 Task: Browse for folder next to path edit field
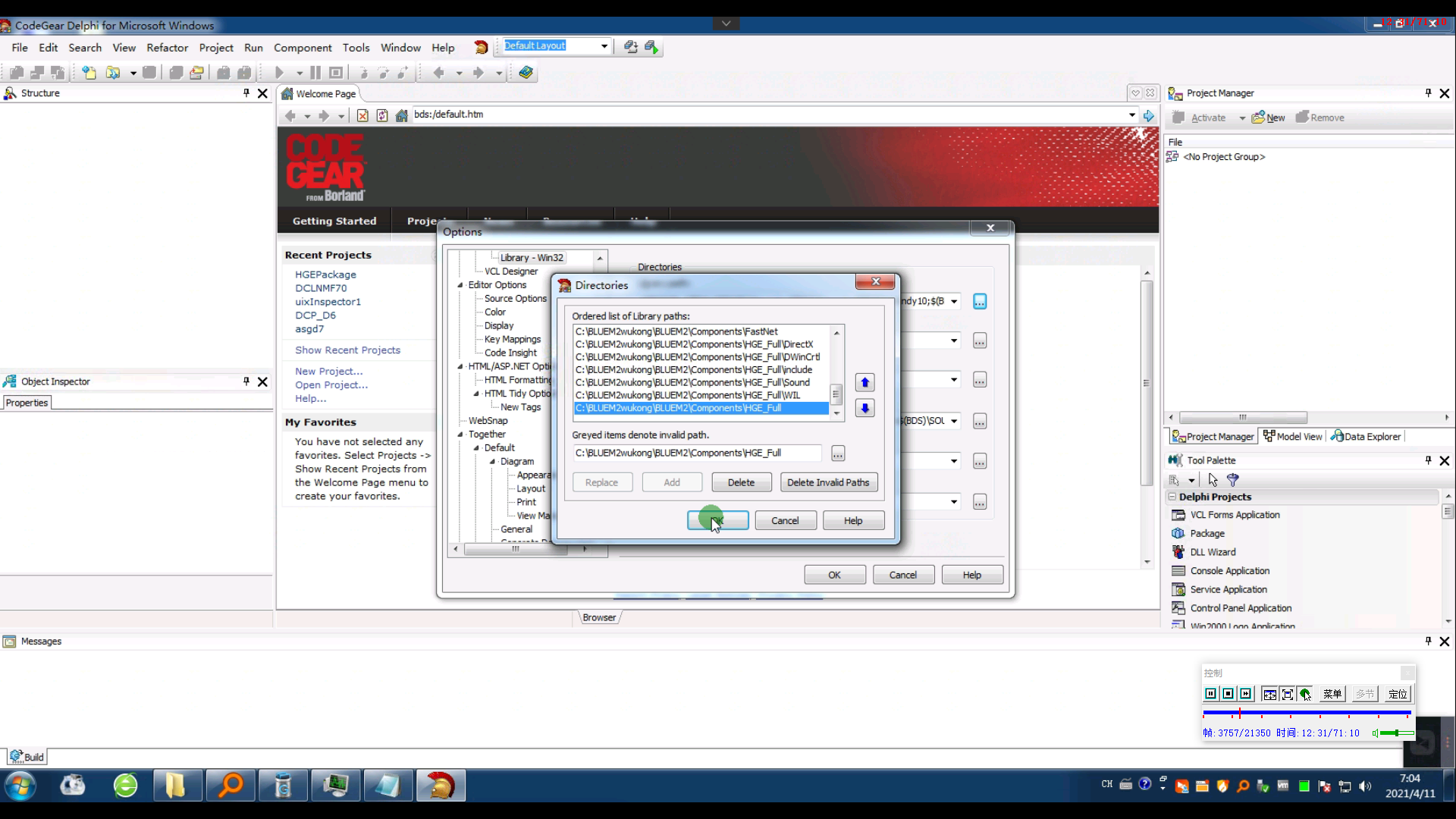(838, 453)
